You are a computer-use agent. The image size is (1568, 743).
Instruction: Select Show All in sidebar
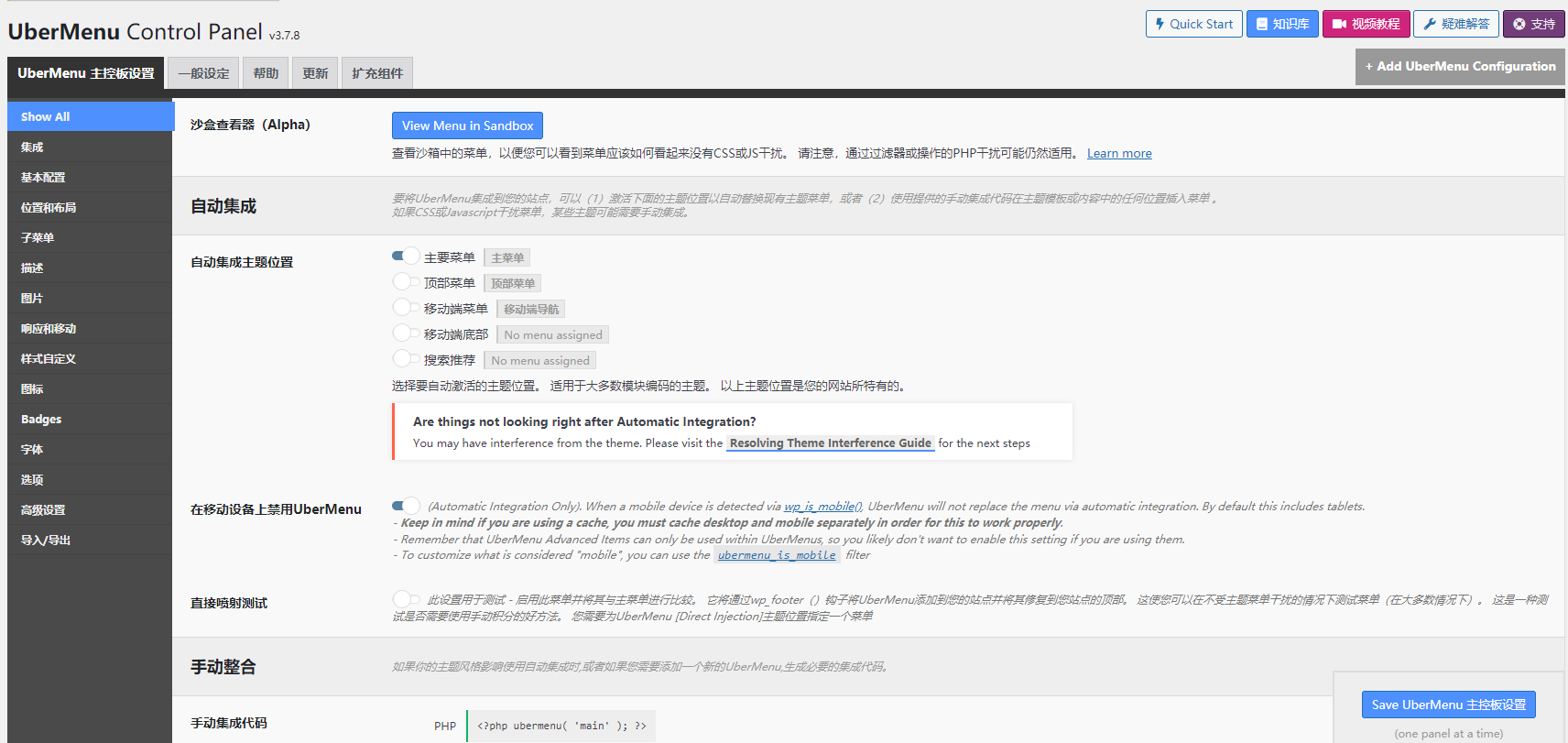click(x=91, y=116)
